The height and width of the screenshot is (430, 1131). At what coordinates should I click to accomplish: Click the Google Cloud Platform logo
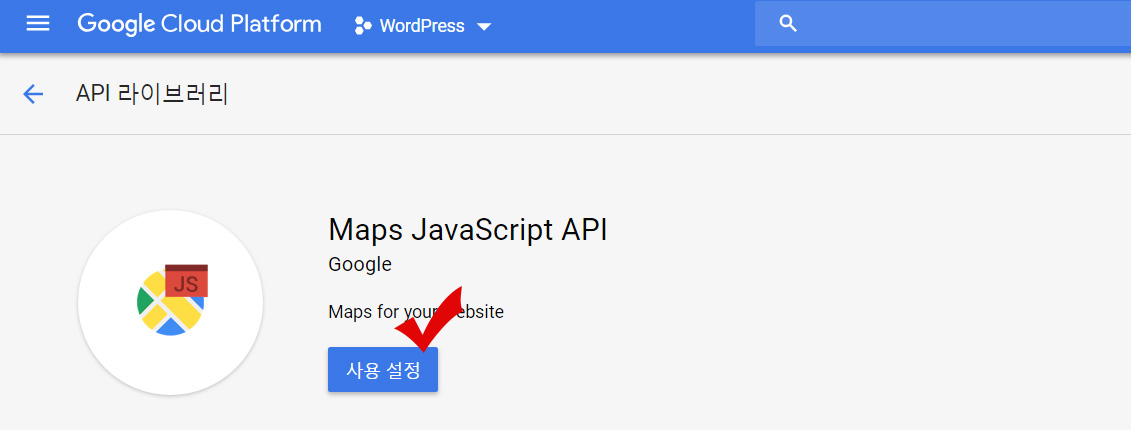[x=199, y=25]
